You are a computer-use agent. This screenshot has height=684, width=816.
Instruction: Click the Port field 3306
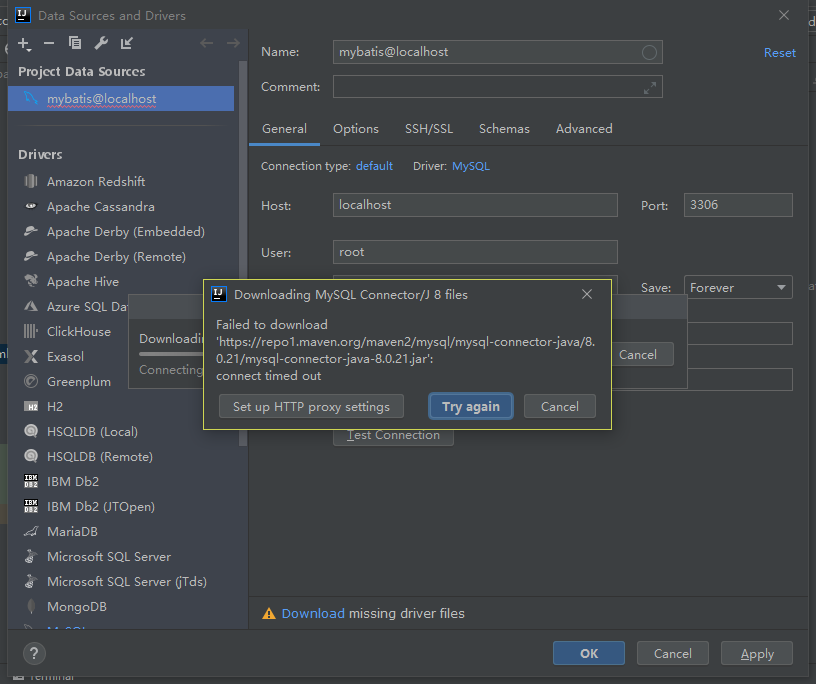(x=738, y=205)
